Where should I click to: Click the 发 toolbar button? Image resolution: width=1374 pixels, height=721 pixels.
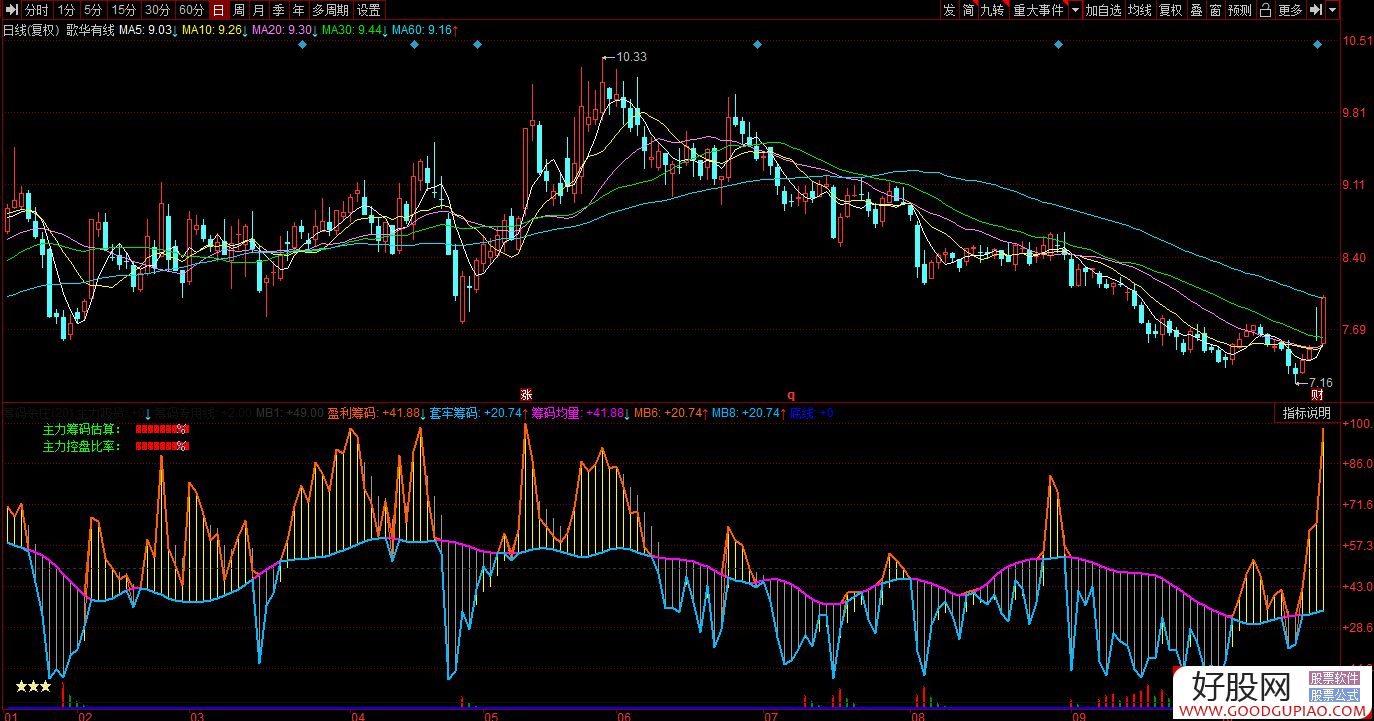(x=948, y=10)
